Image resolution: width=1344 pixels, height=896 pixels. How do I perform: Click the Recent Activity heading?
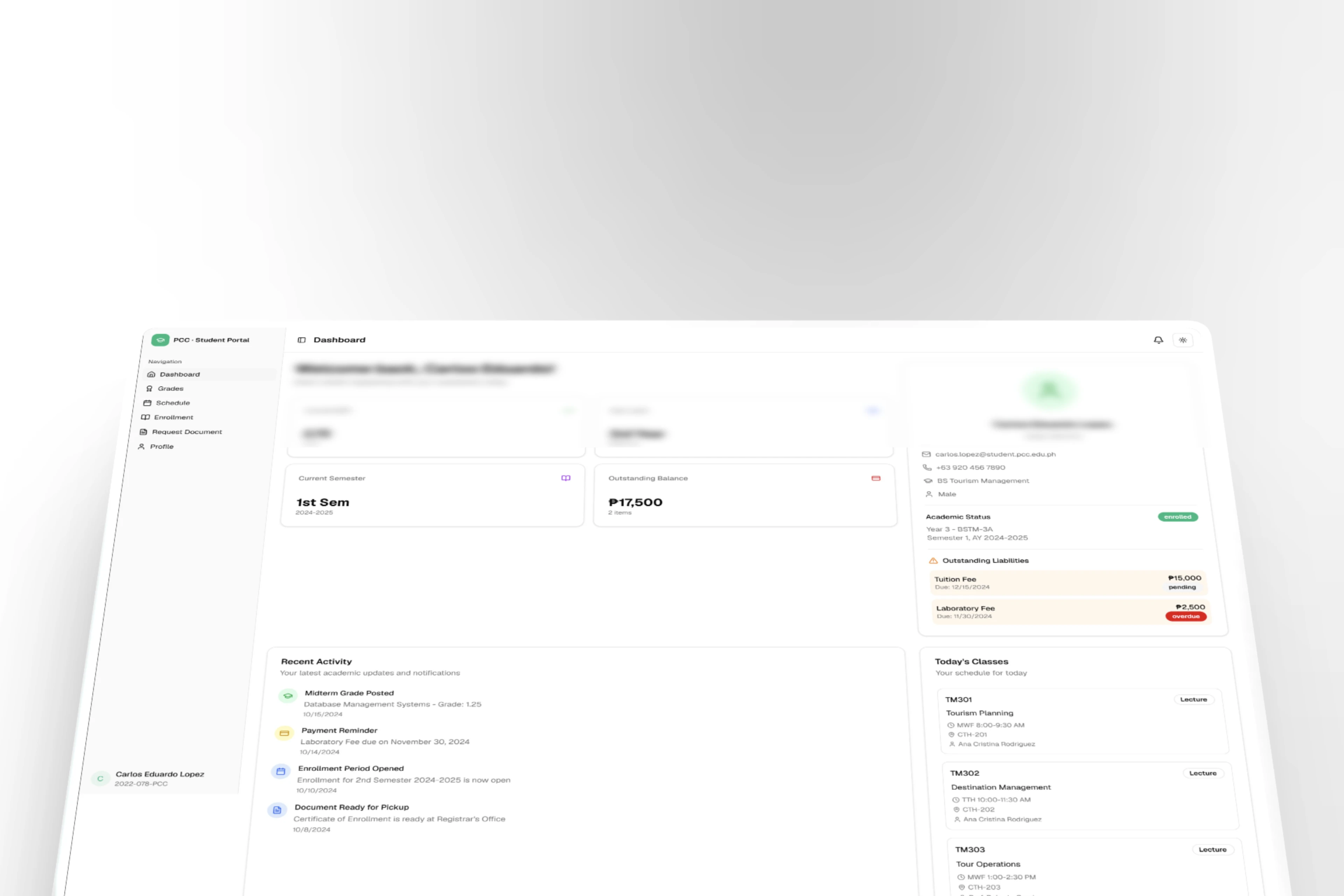[x=316, y=662]
